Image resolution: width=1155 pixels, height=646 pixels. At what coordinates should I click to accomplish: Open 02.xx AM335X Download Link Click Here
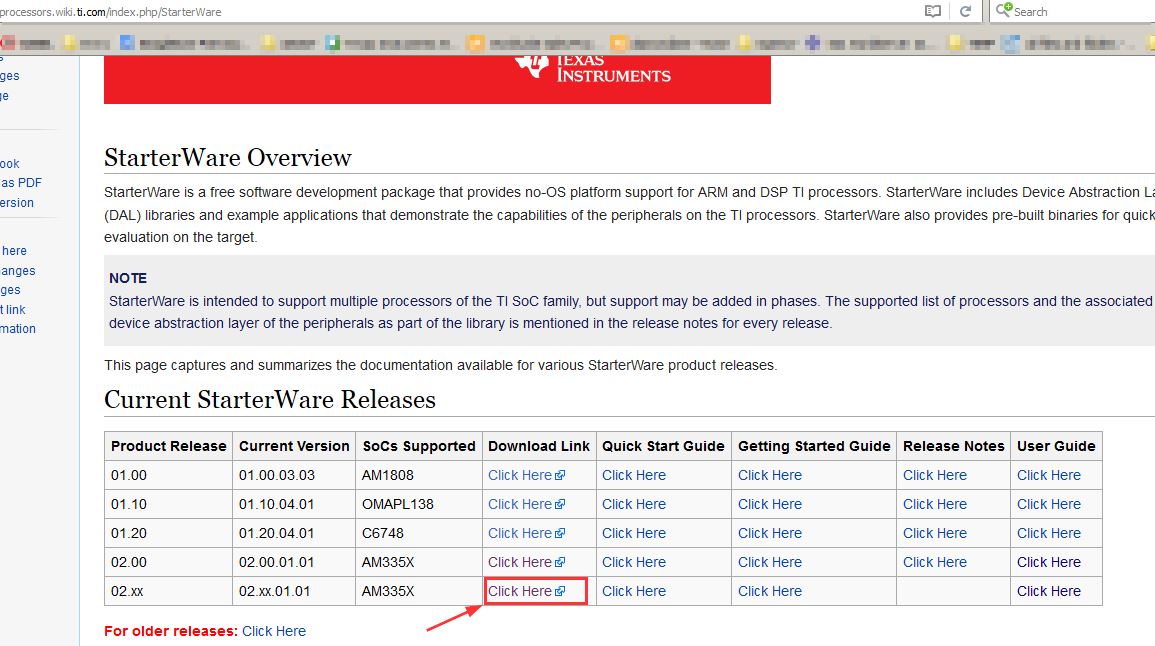(526, 591)
